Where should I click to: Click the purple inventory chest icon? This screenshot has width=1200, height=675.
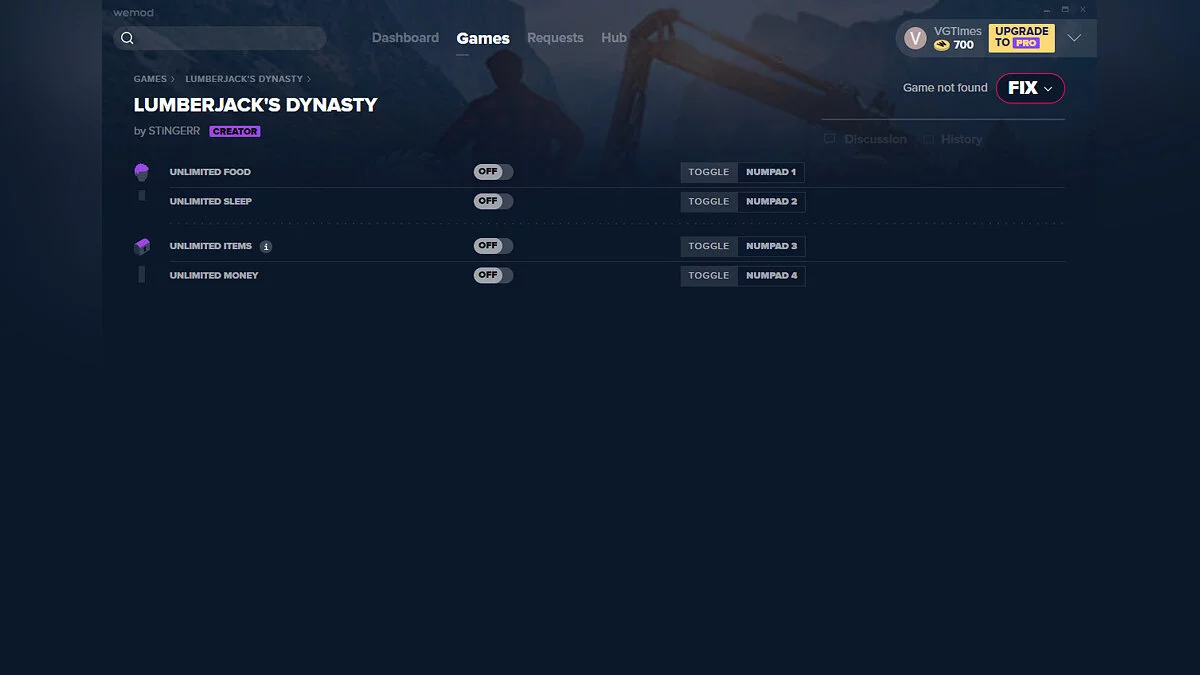coord(141,246)
